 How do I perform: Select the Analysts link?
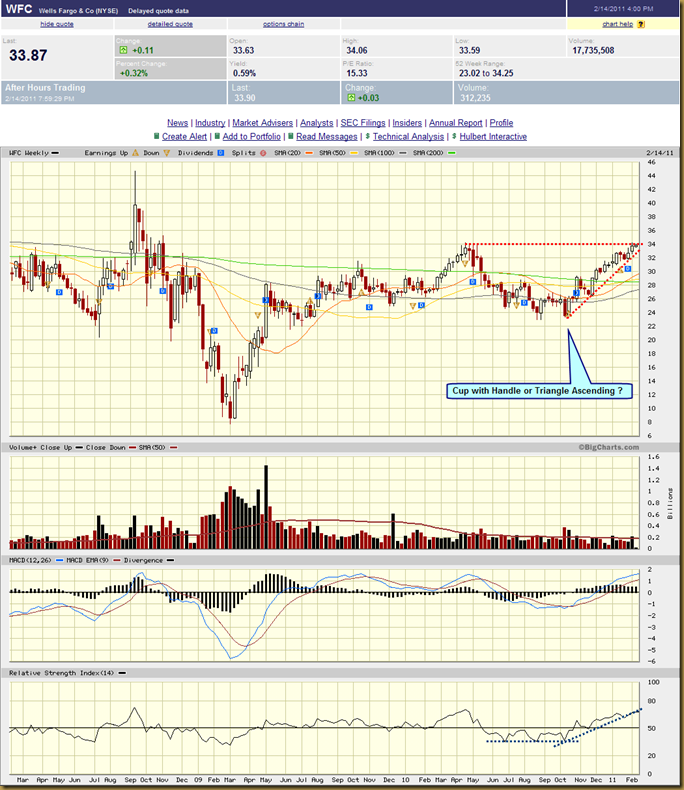pyautogui.click(x=317, y=123)
